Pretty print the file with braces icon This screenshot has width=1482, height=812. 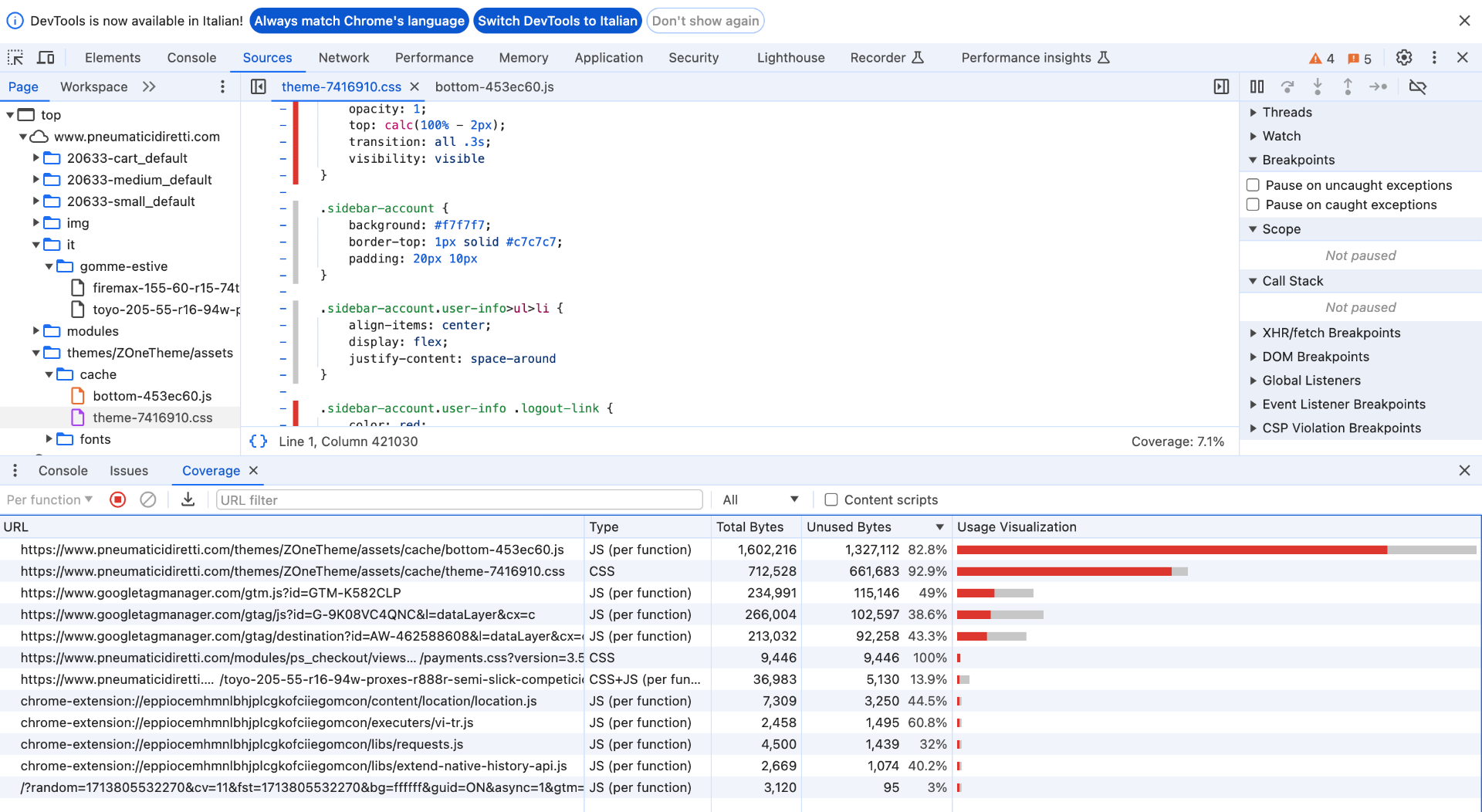click(259, 442)
